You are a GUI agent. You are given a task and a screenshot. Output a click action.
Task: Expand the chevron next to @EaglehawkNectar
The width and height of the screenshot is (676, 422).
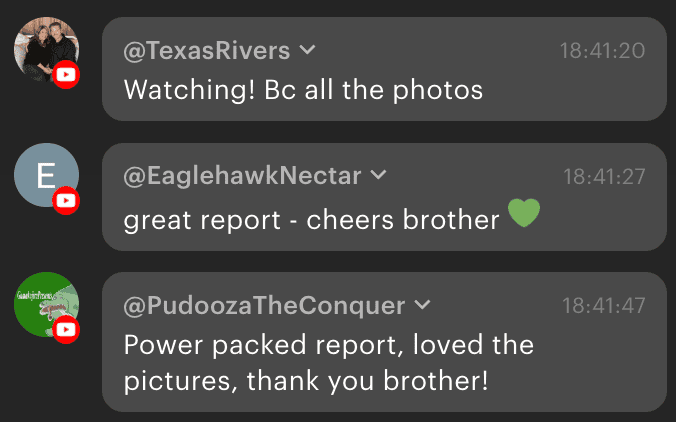pos(378,176)
